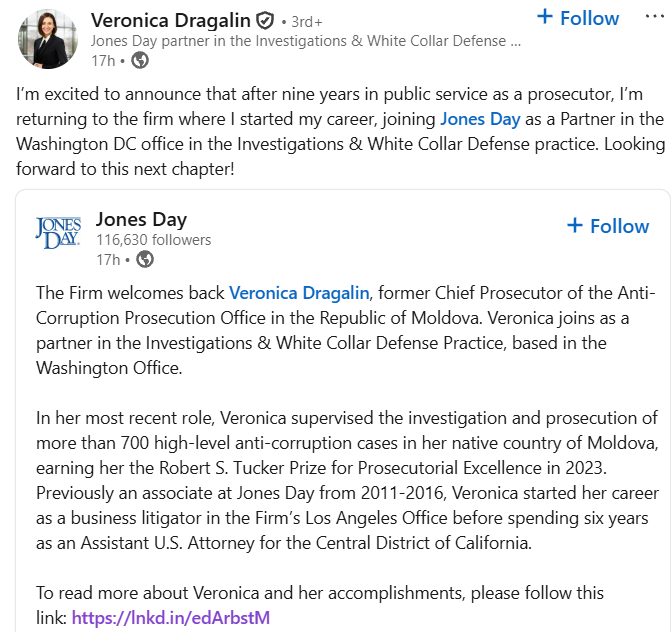Click Veronica's headline about Investigations & White Collar
The height and width of the screenshot is (632, 671).
(x=306, y=41)
